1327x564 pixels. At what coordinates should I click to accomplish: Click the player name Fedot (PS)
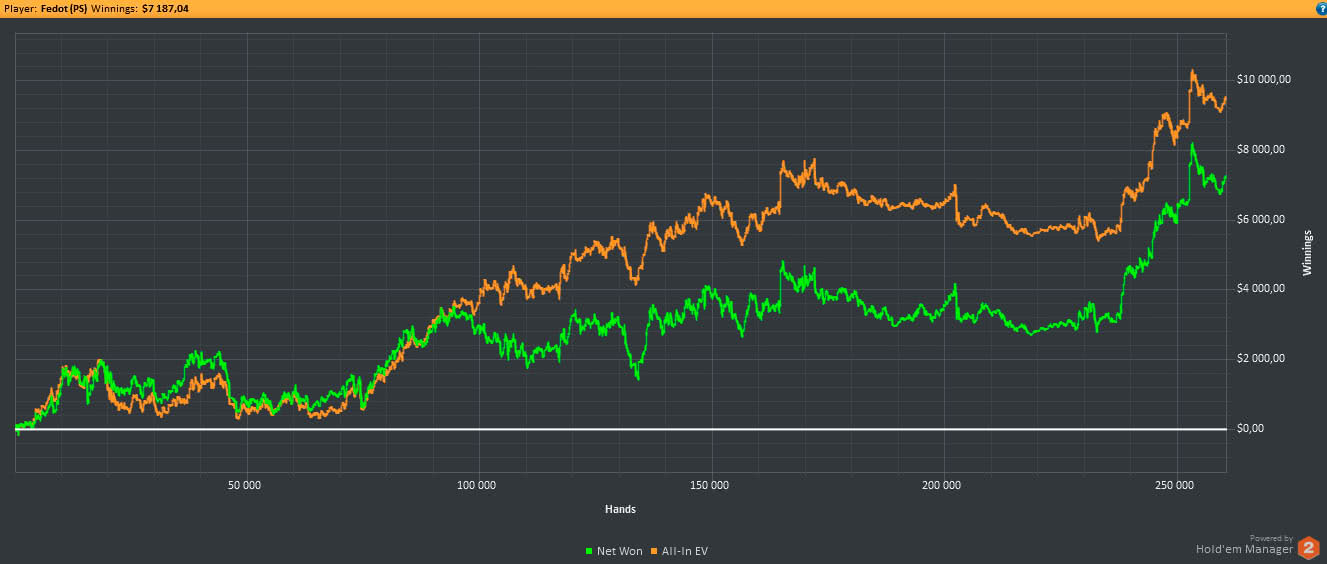pos(65,8)
